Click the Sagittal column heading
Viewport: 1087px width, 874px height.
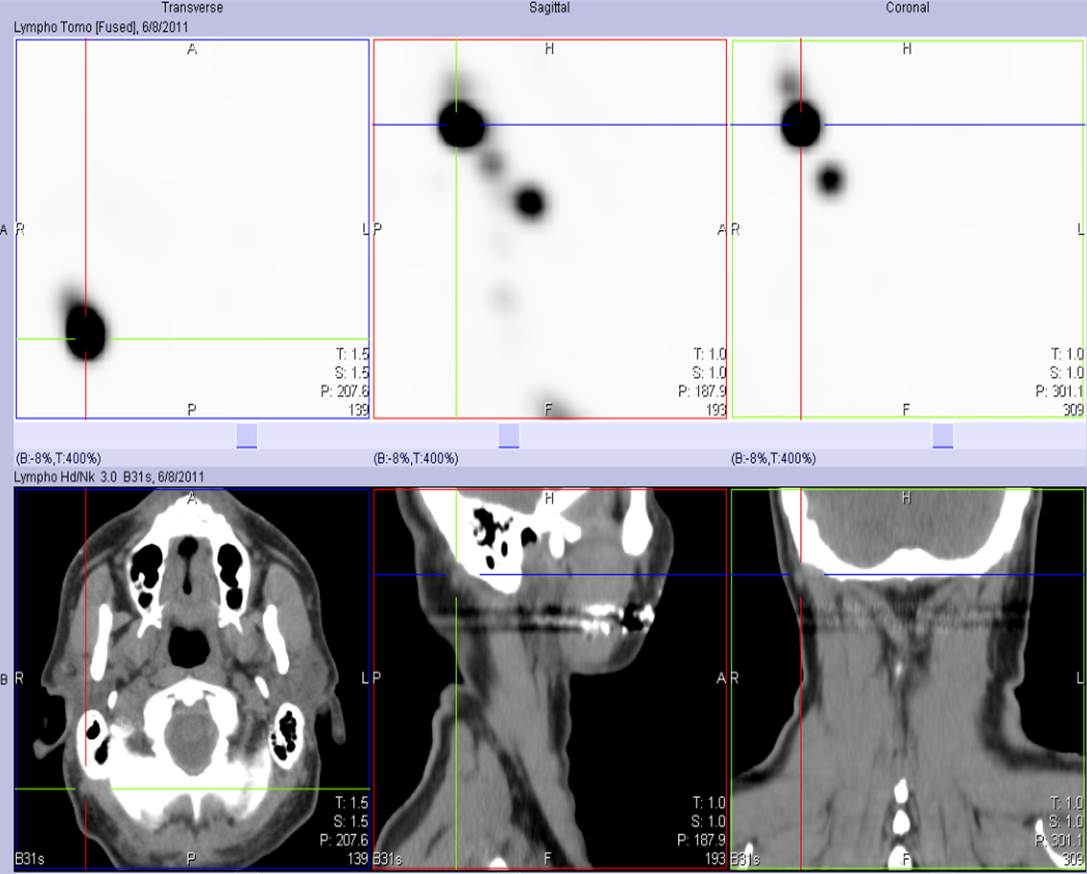coord(550,8)
